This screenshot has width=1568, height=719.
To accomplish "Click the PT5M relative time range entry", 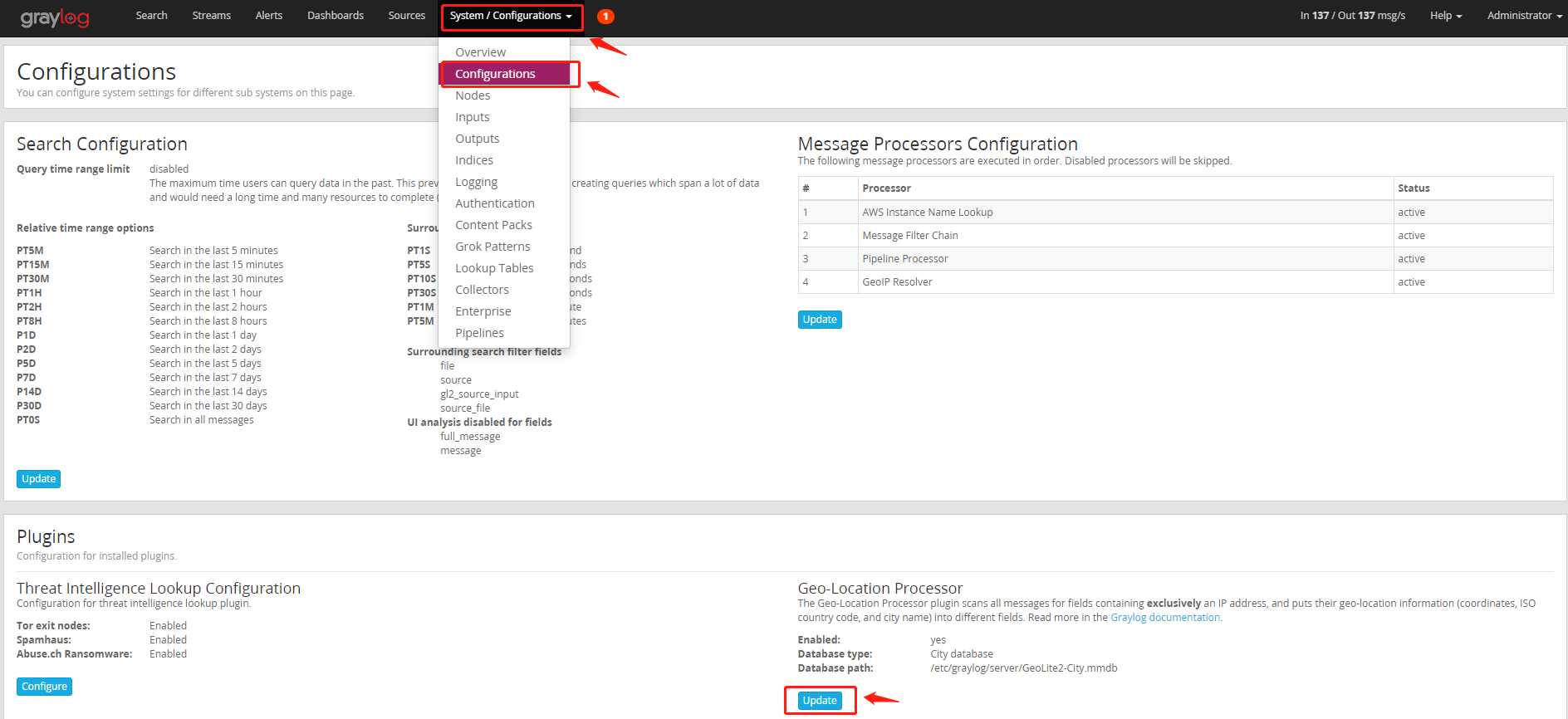I will click(30, 251).
